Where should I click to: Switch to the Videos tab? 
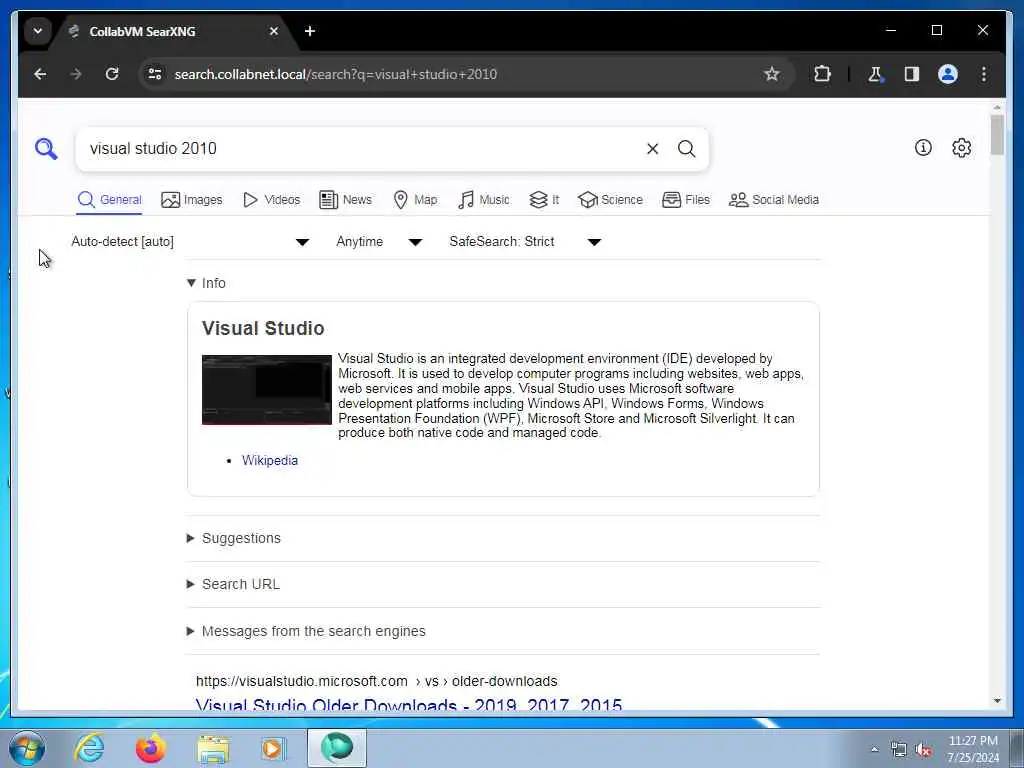click(x=271, y=200)
